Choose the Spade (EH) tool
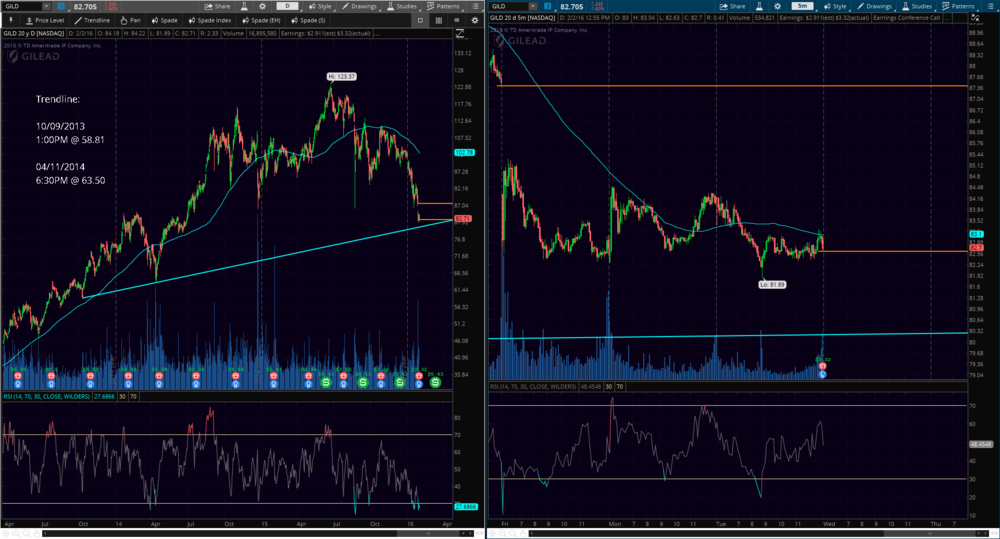 pos(261,20)
